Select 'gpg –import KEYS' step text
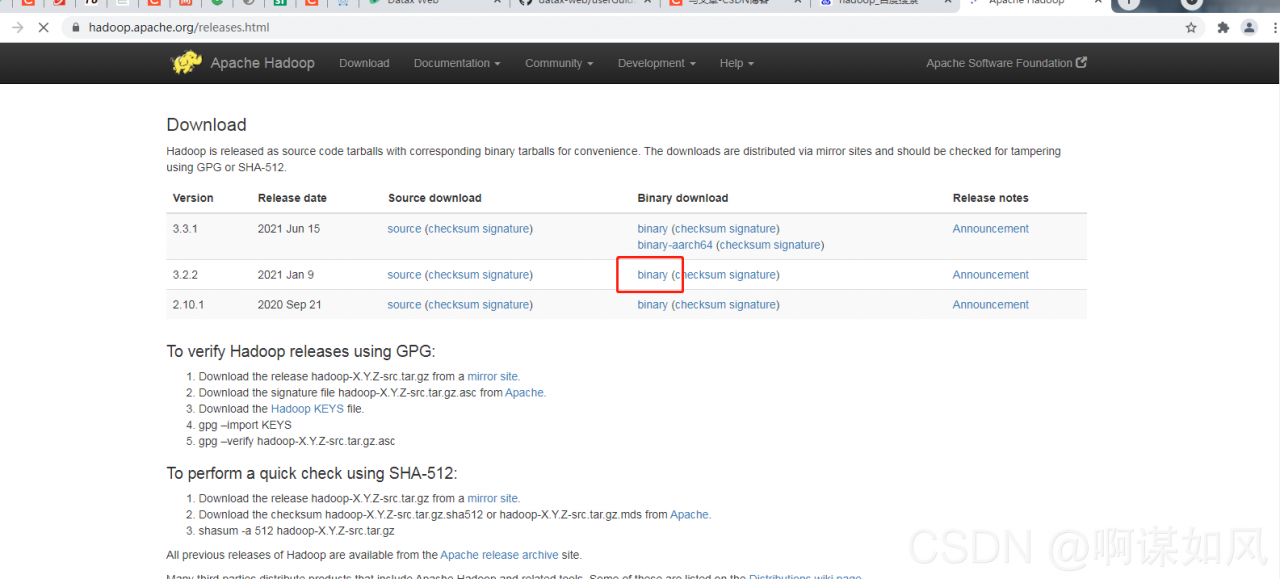Screen dimensions: 1280x579 point(245,425)
